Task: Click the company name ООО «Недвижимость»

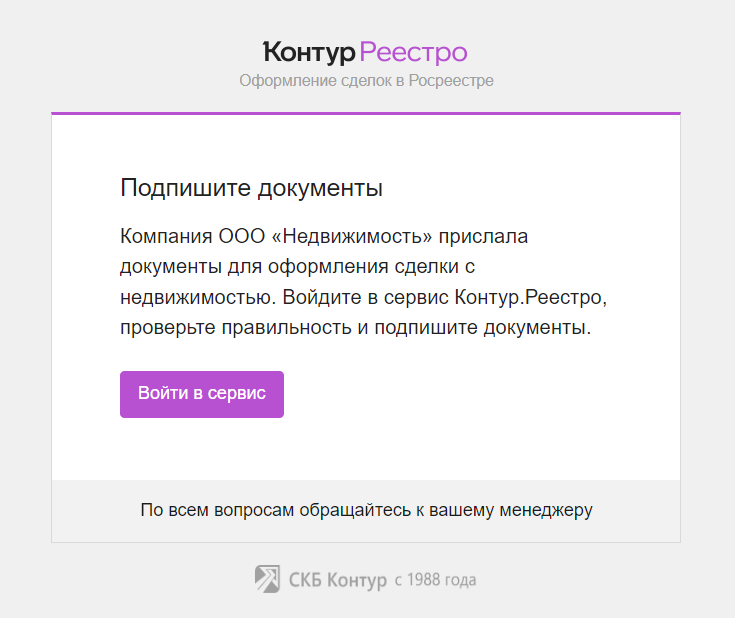Action: point(325,236)
